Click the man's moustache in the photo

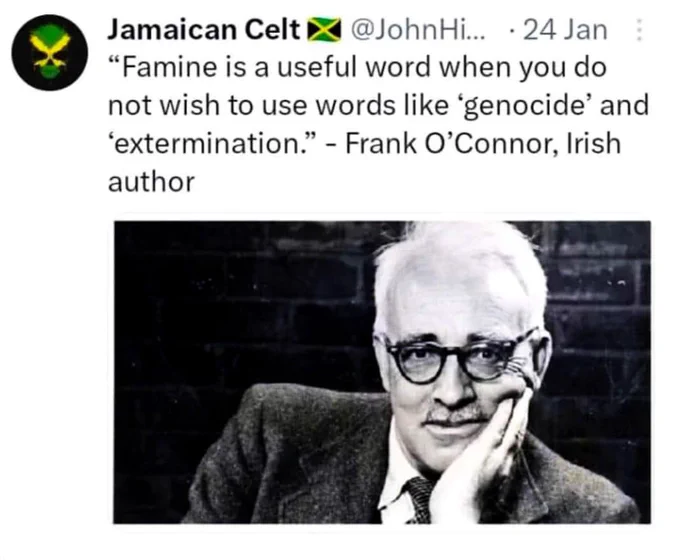point(455,414)
